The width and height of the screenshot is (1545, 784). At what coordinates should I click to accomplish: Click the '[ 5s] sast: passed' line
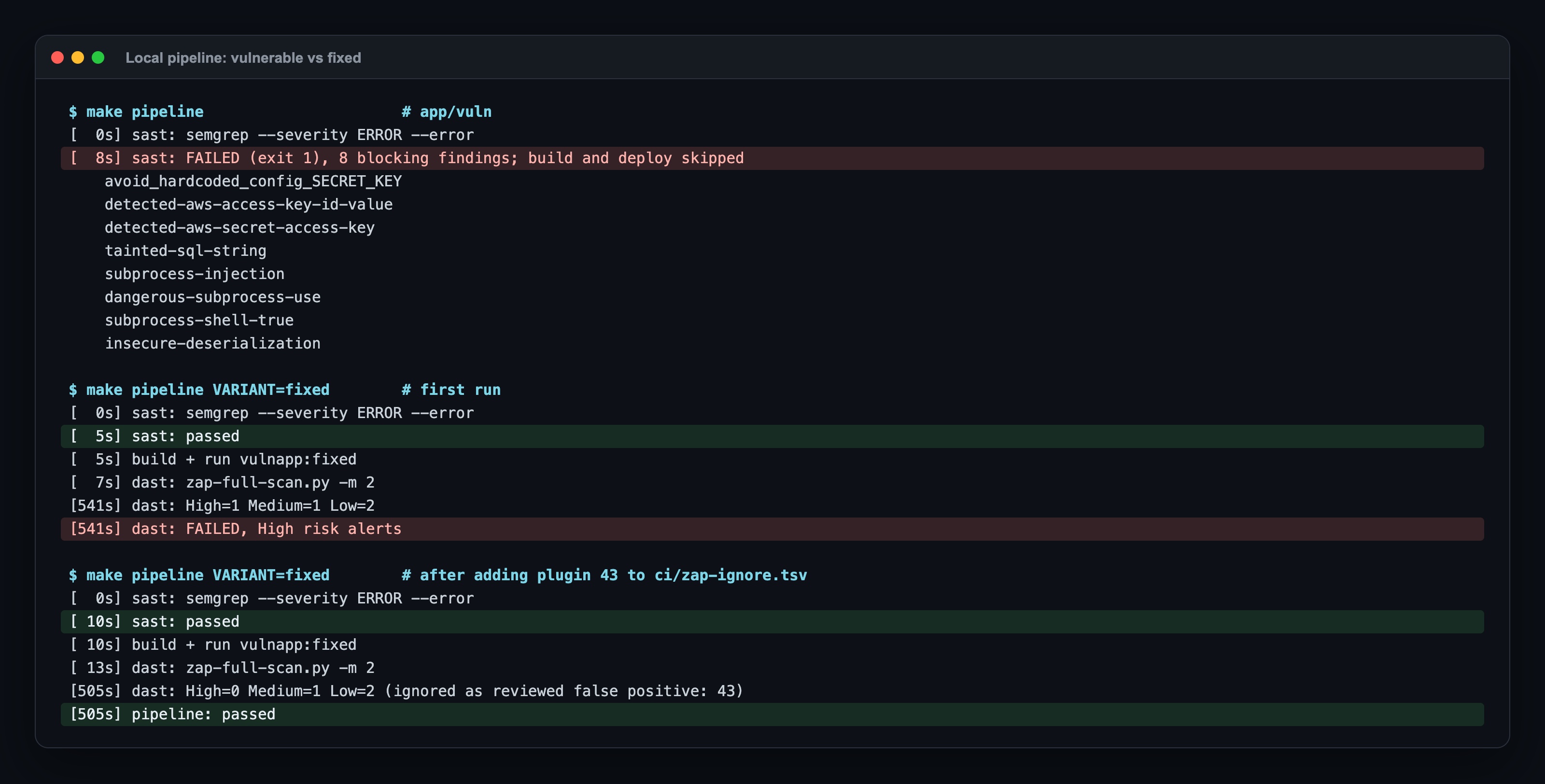pyautogui.click(x=772, y=436)
